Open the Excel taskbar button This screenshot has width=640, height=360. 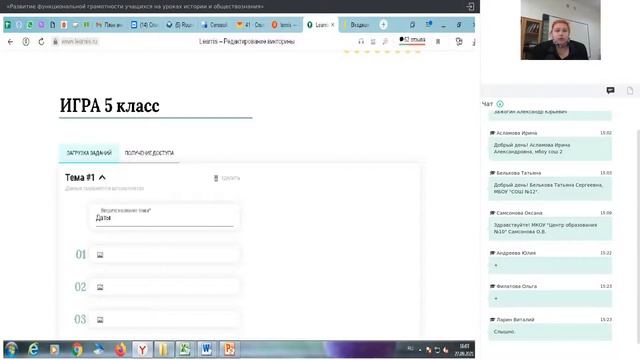185,349
